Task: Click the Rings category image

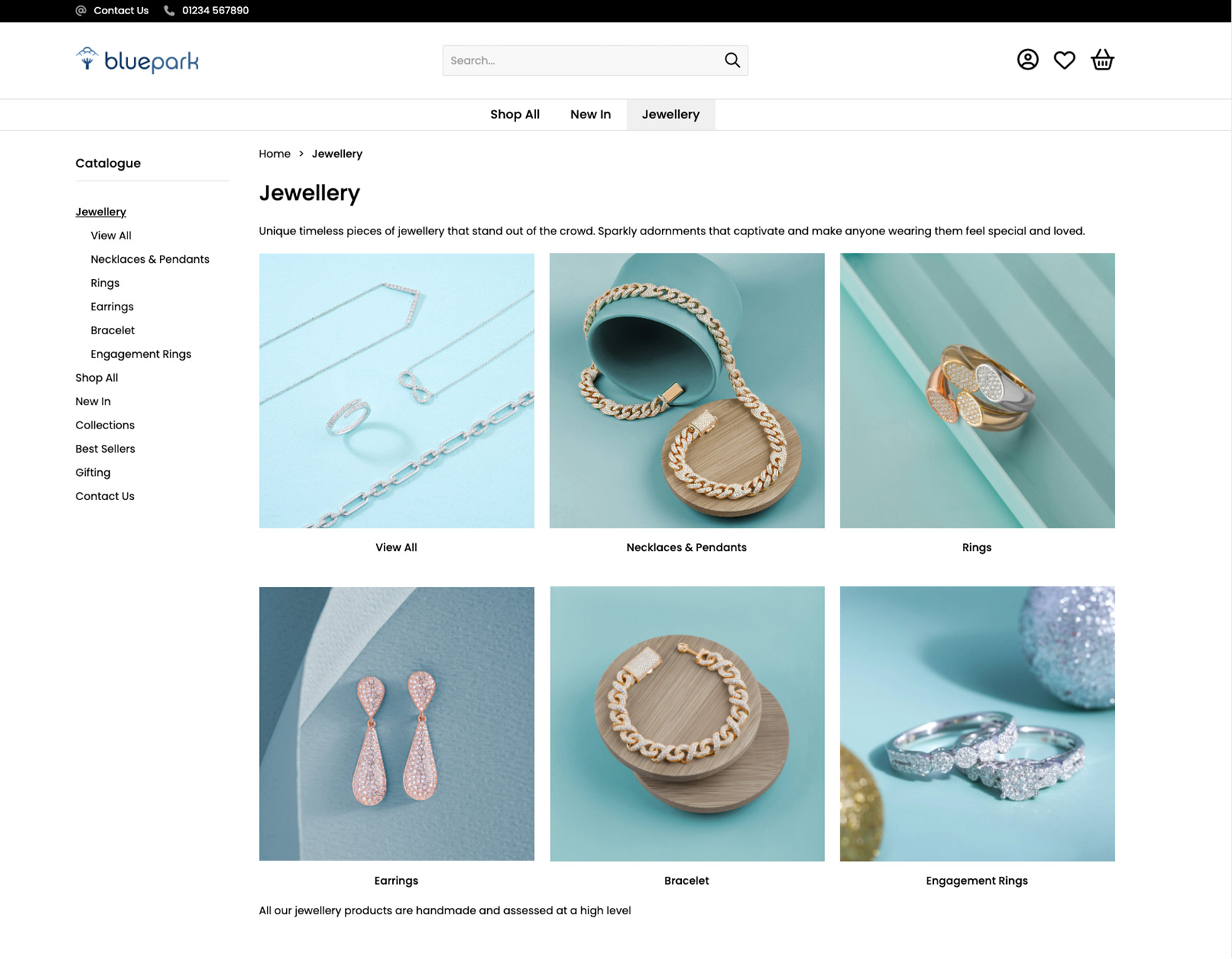Action: click(x=977, y=391)
